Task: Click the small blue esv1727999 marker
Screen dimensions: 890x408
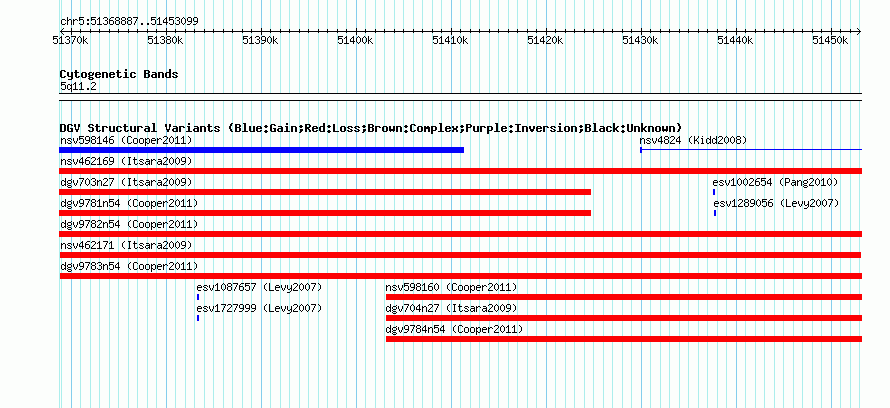Action: (198, 318)
